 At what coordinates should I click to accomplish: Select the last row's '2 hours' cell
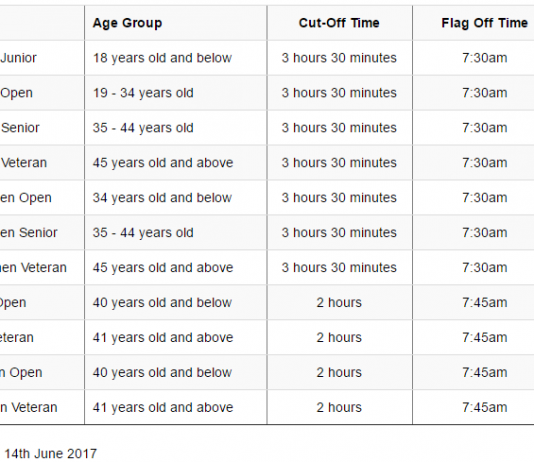(339, 407)
